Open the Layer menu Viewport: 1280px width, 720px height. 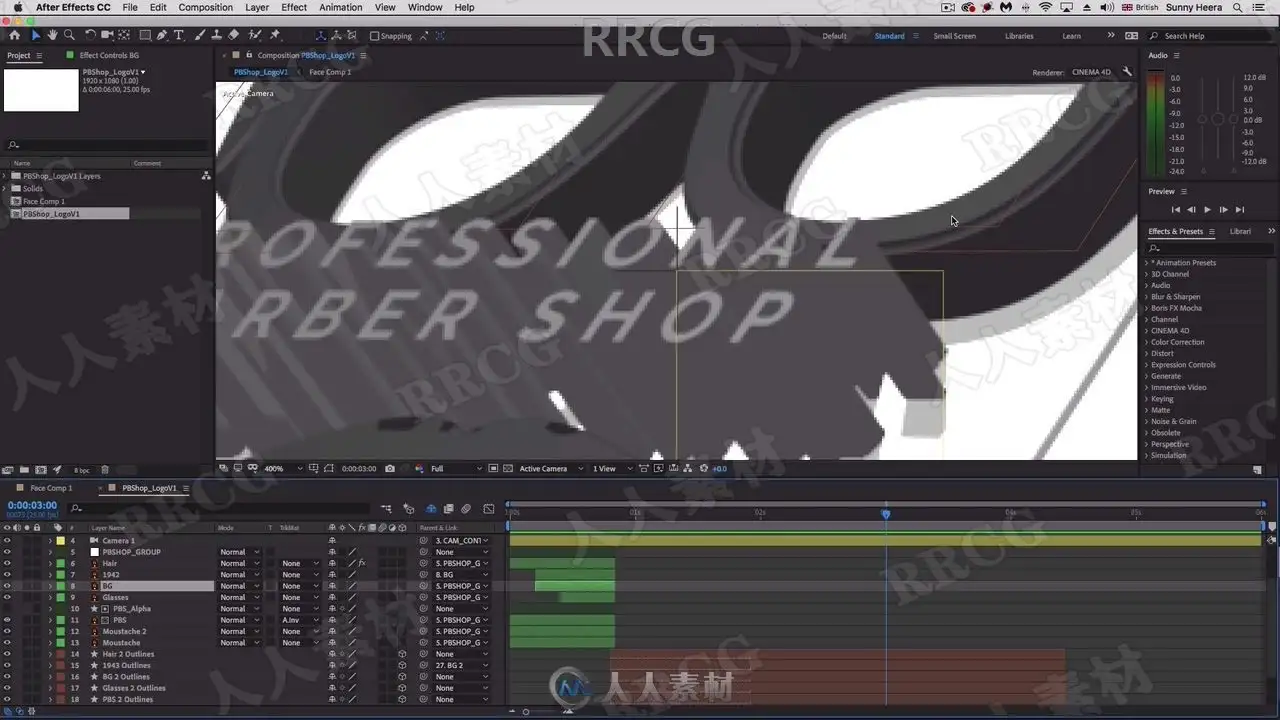[x=257, y=7]
